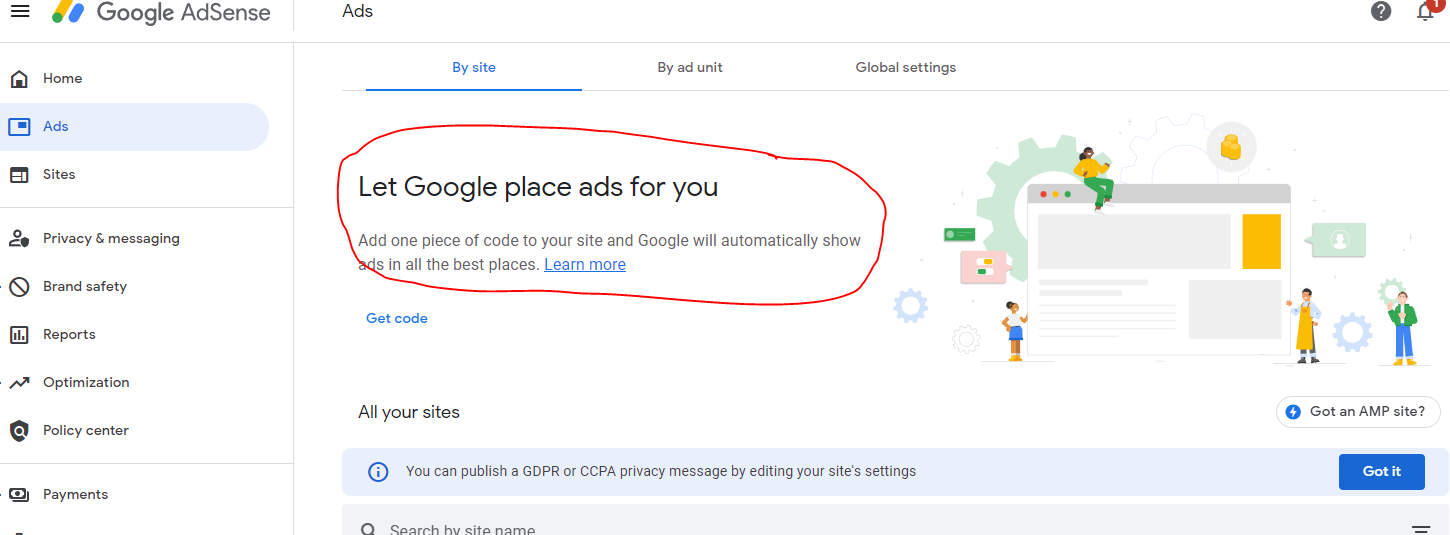Click the Google AdSense logo

click(161, 12)
